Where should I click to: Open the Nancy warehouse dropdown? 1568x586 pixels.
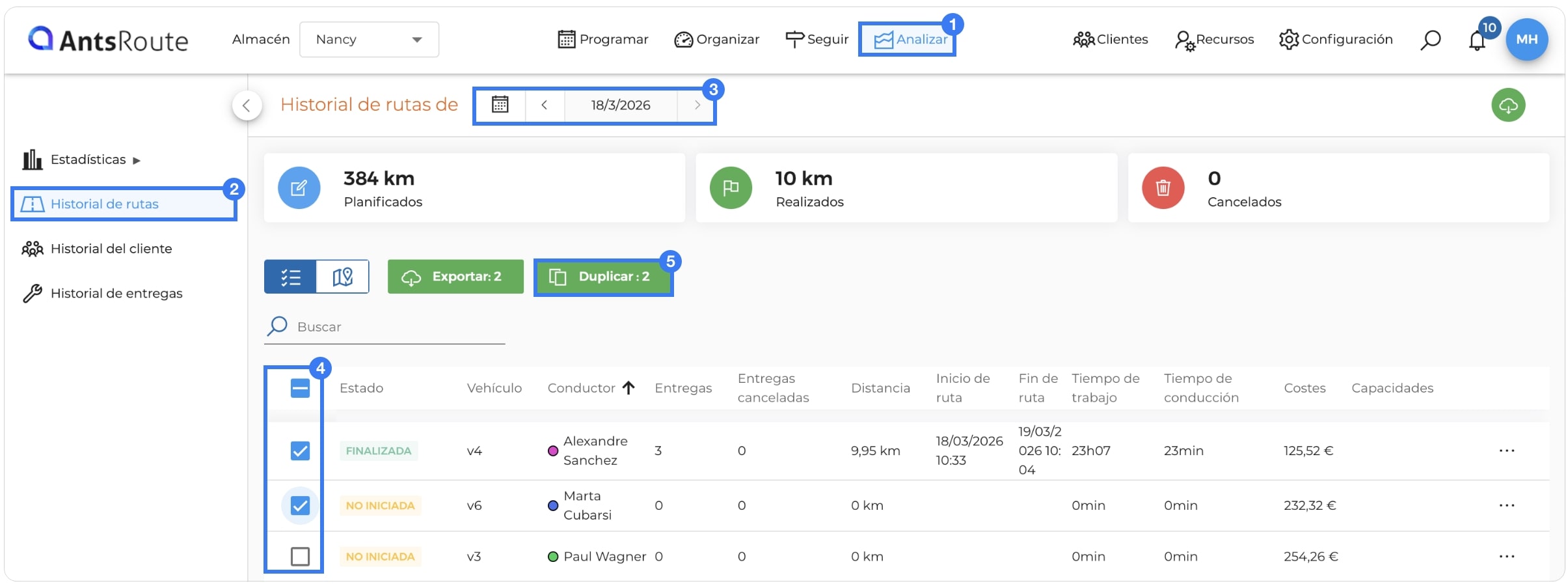(x=369, y=40)
